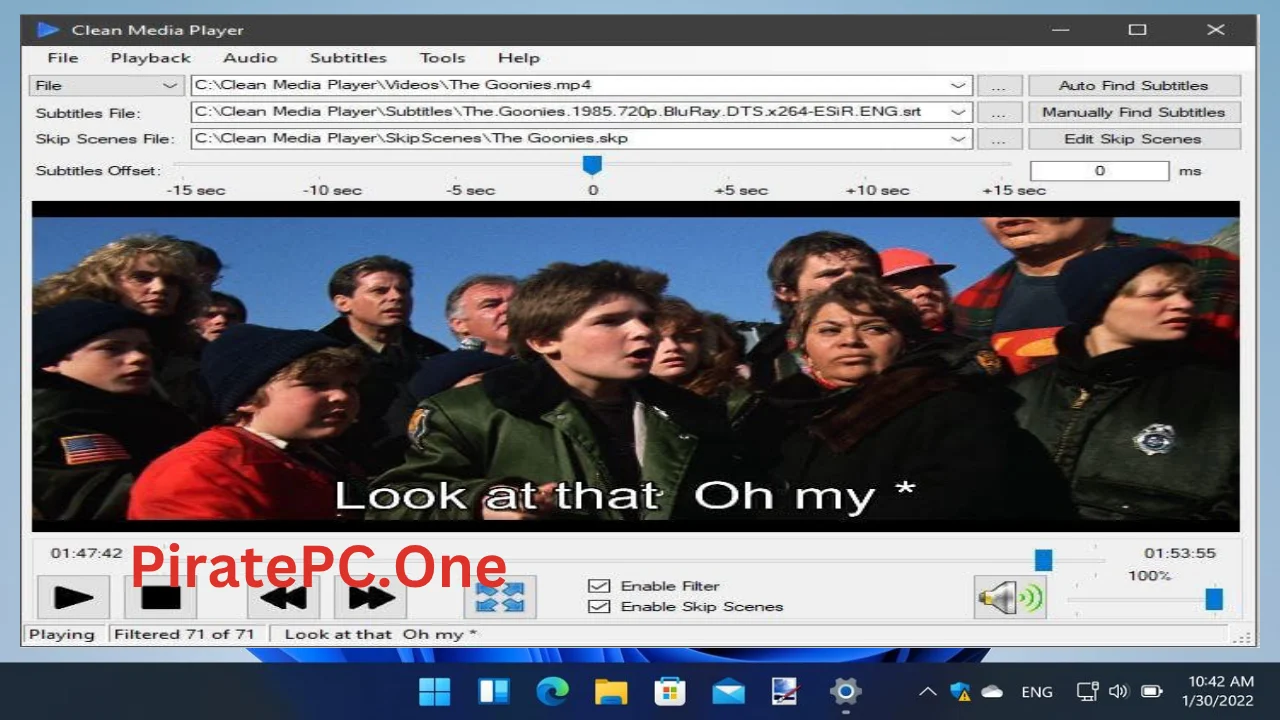The image size is (1280, 720).
Task: Click the Fast Forward button
Action: 370,597
